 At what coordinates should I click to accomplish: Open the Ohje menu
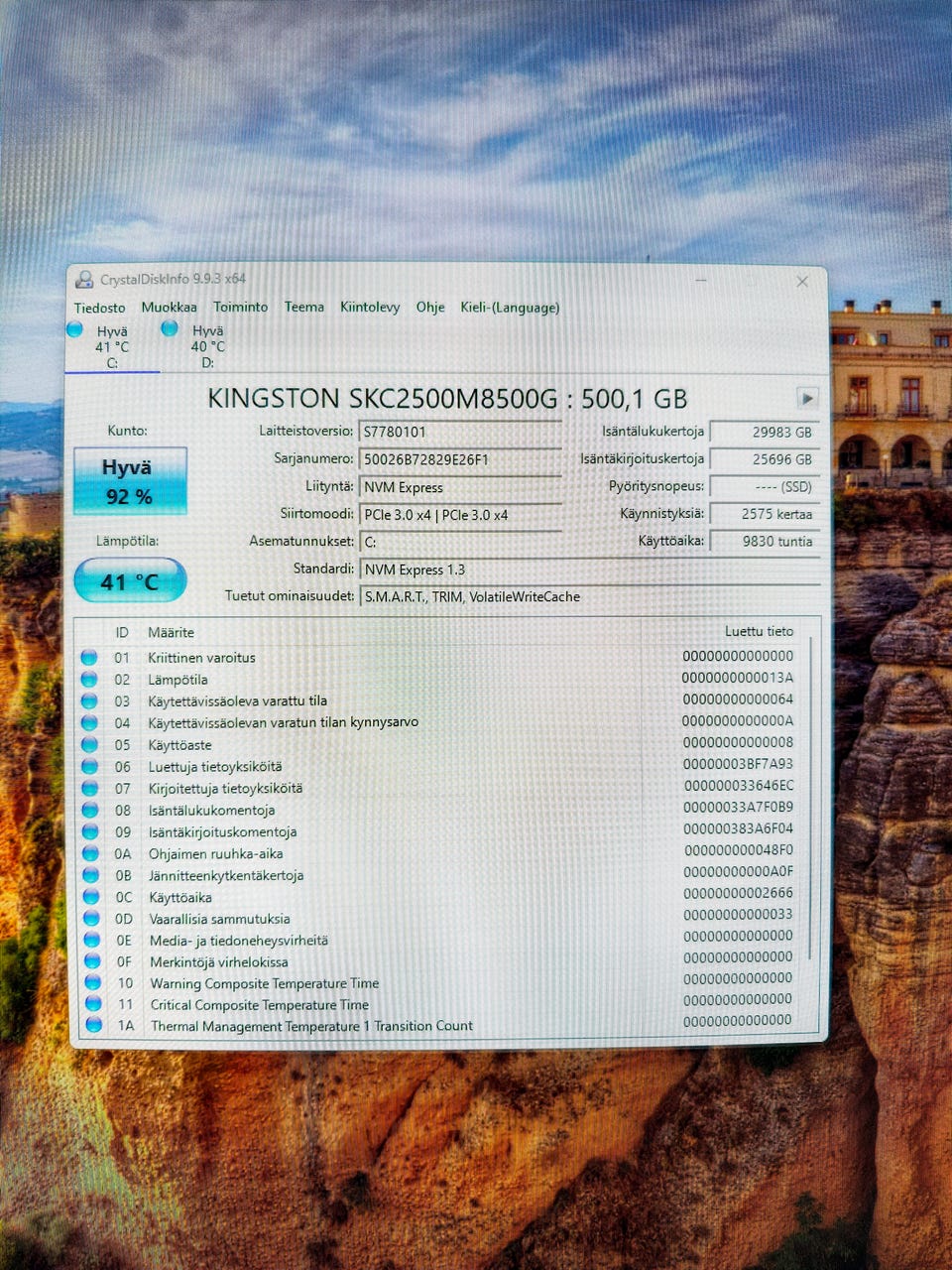click(x=430, y=308)
